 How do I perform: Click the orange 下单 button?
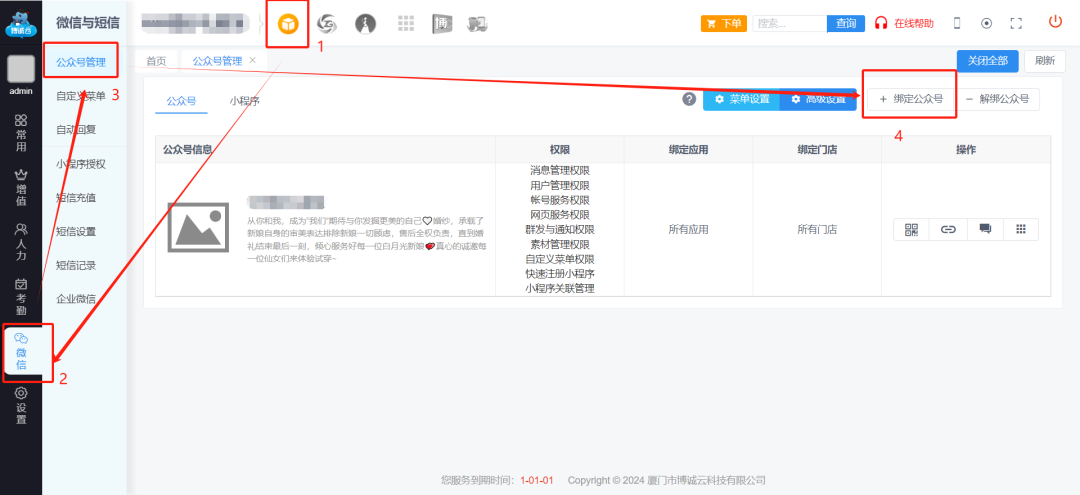point(724,23)
